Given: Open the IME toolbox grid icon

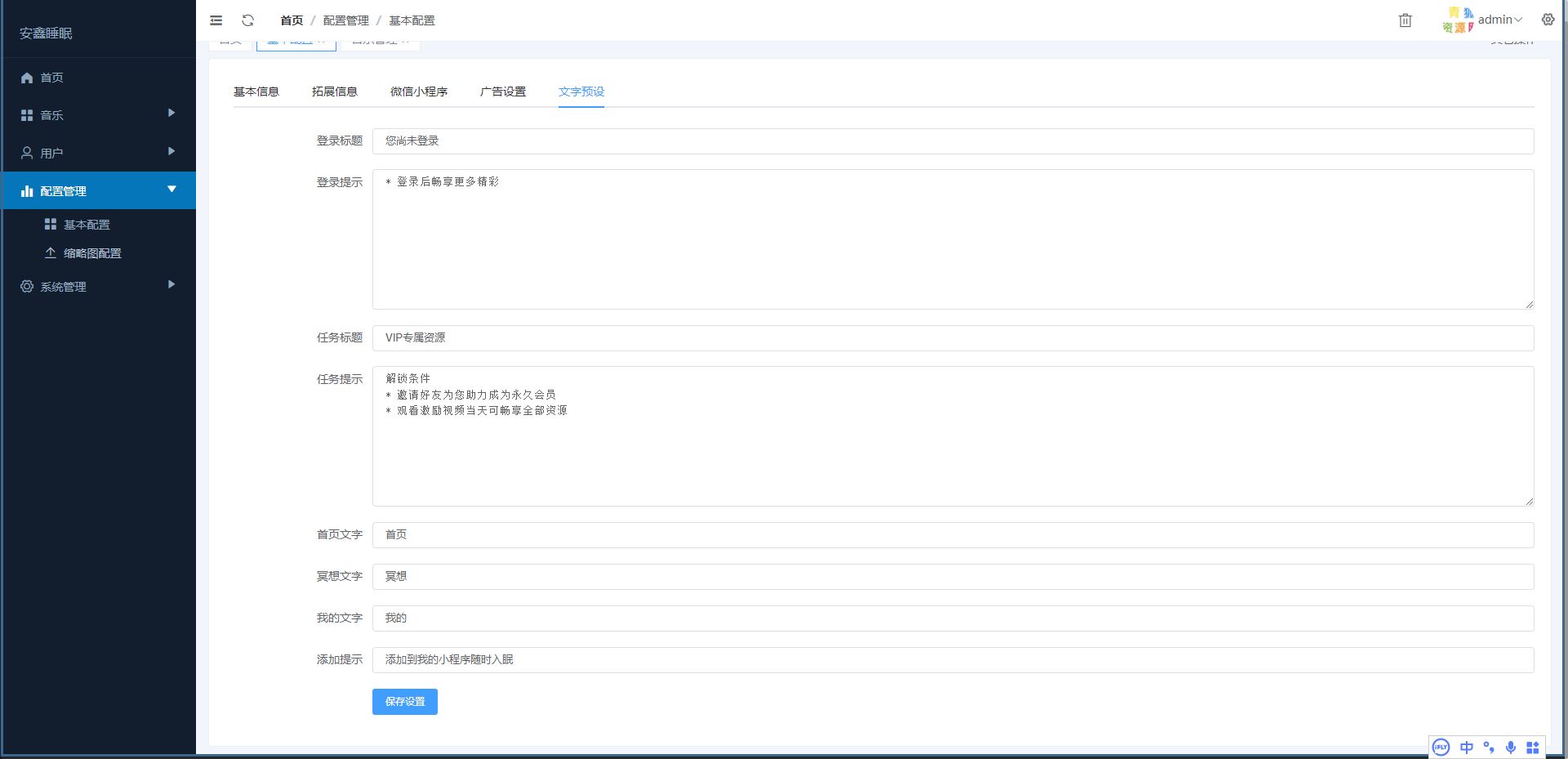Looking at the screenshot, I should pyautogui.click(x=1532, y=747).
